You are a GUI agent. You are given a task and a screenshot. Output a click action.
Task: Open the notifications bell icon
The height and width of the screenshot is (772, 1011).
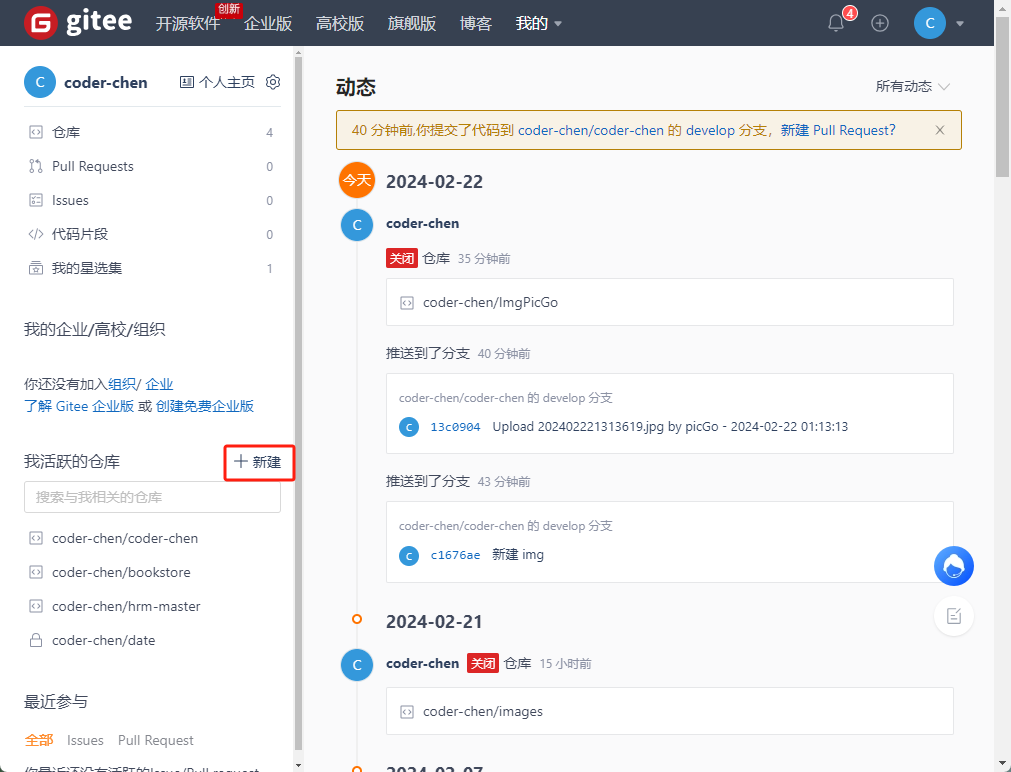pos(836,23)
